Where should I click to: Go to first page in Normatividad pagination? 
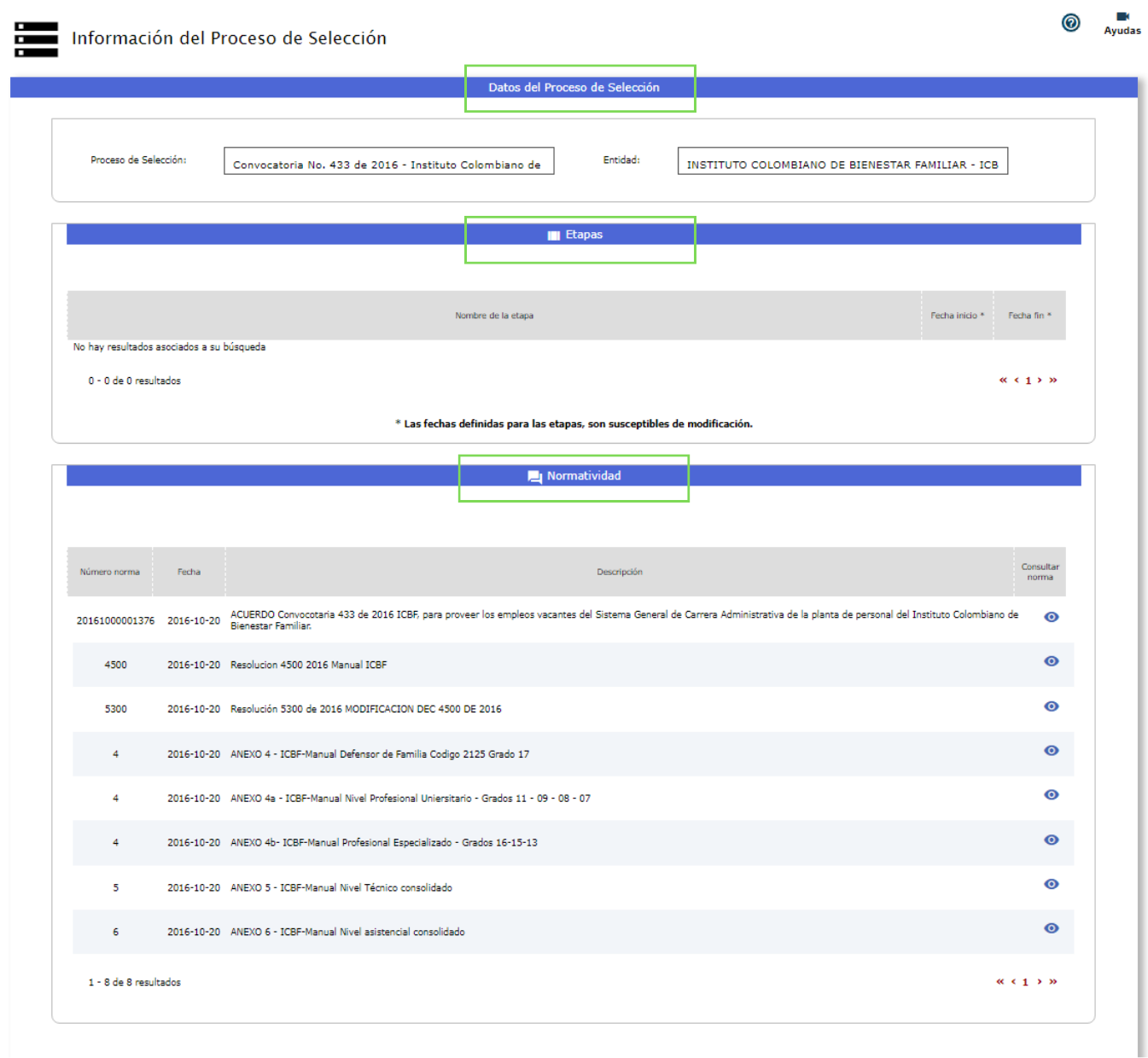[1000, 982]
